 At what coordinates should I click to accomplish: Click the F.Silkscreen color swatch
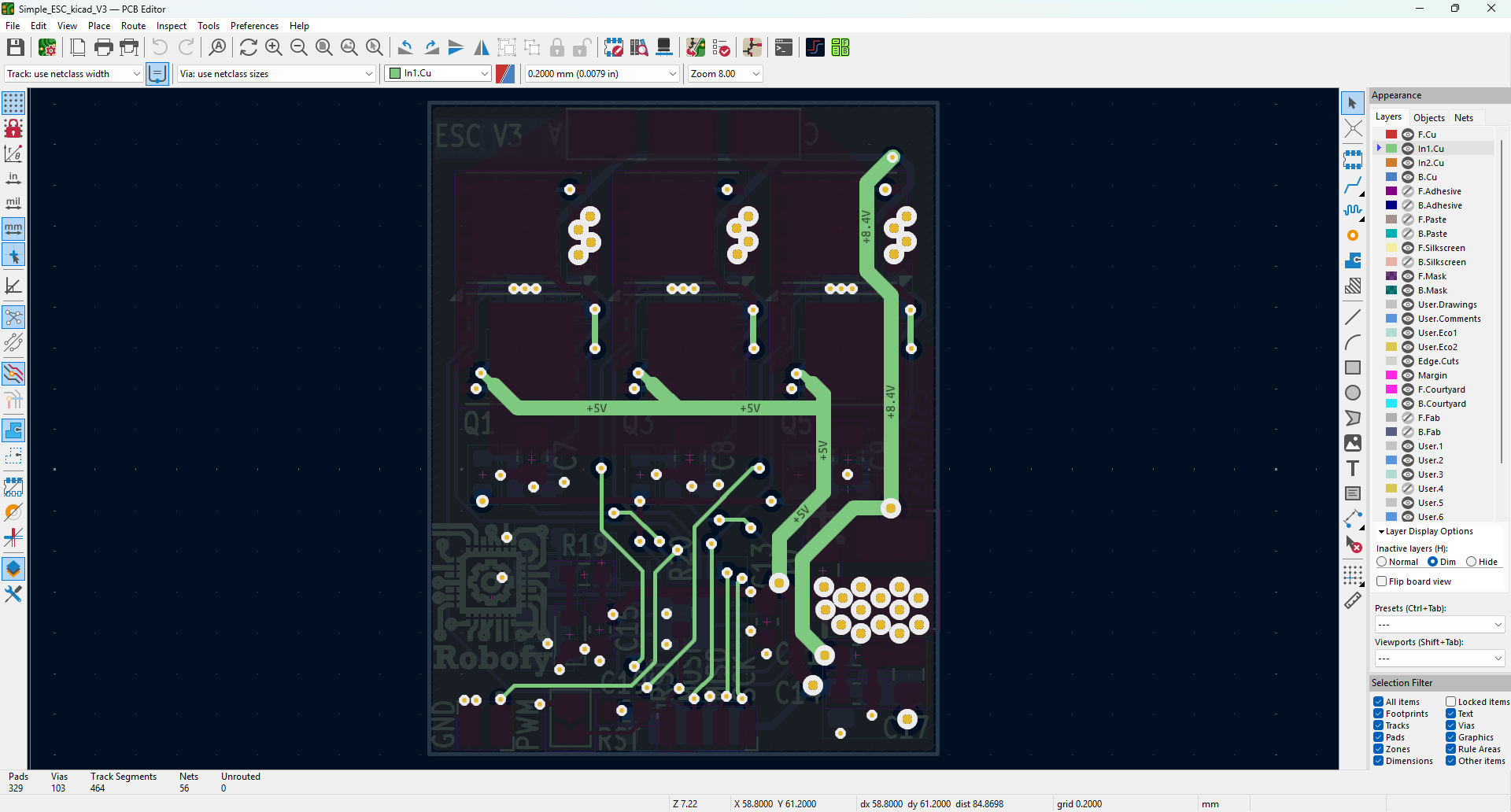pos(1391,248)
